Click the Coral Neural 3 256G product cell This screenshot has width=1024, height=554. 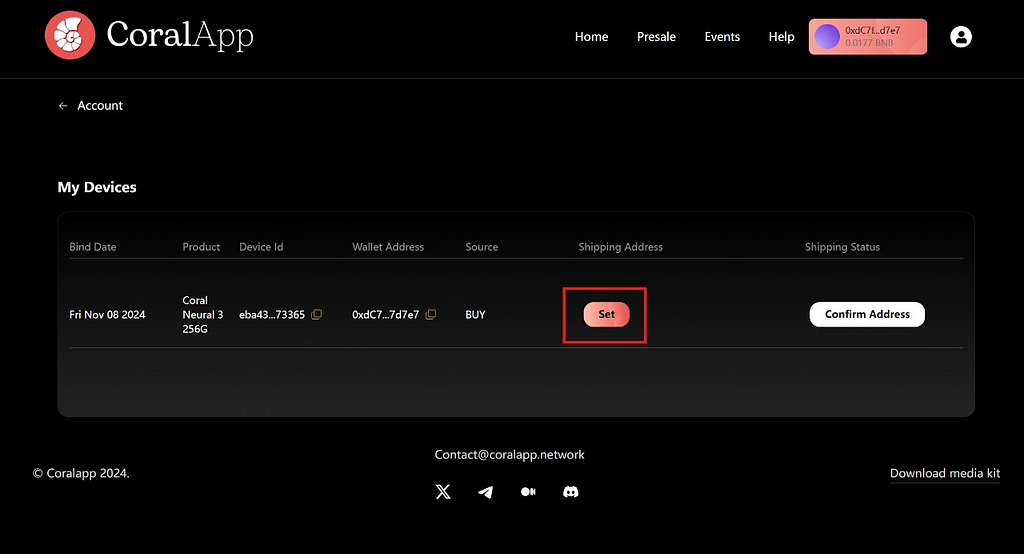(202, 314)
